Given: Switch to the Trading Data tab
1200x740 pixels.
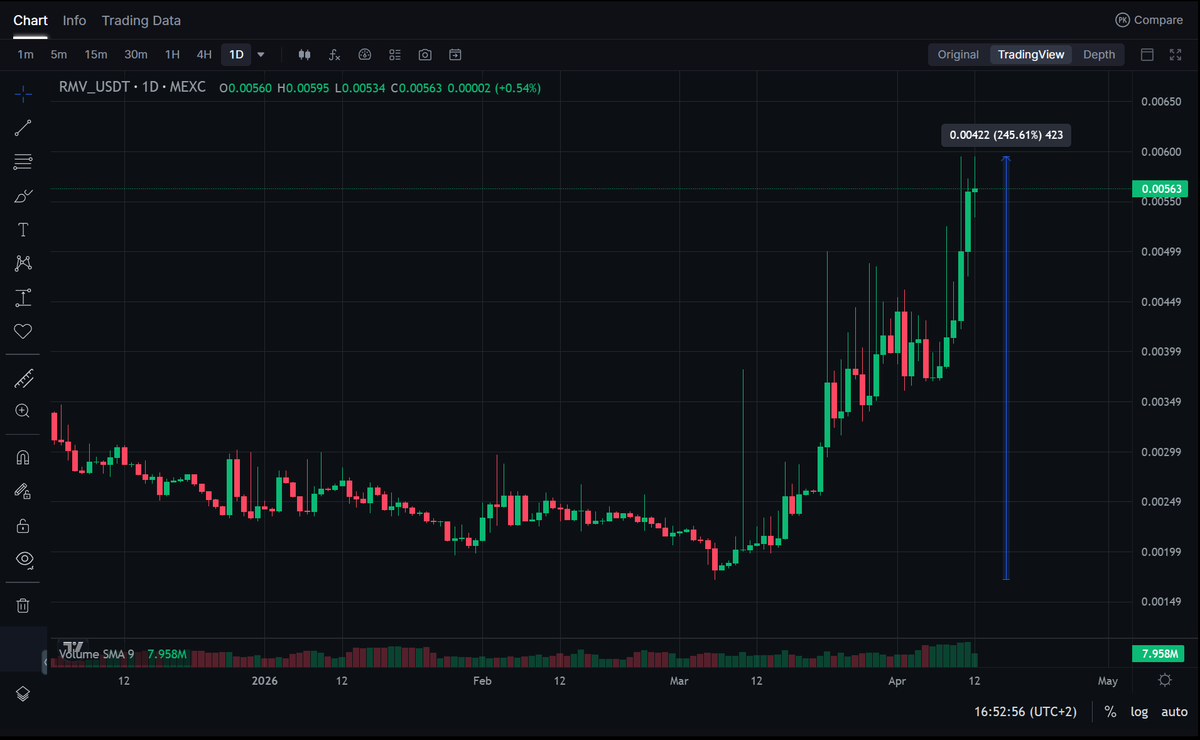Looking at the screenshot, I should [x=141, y=20].
